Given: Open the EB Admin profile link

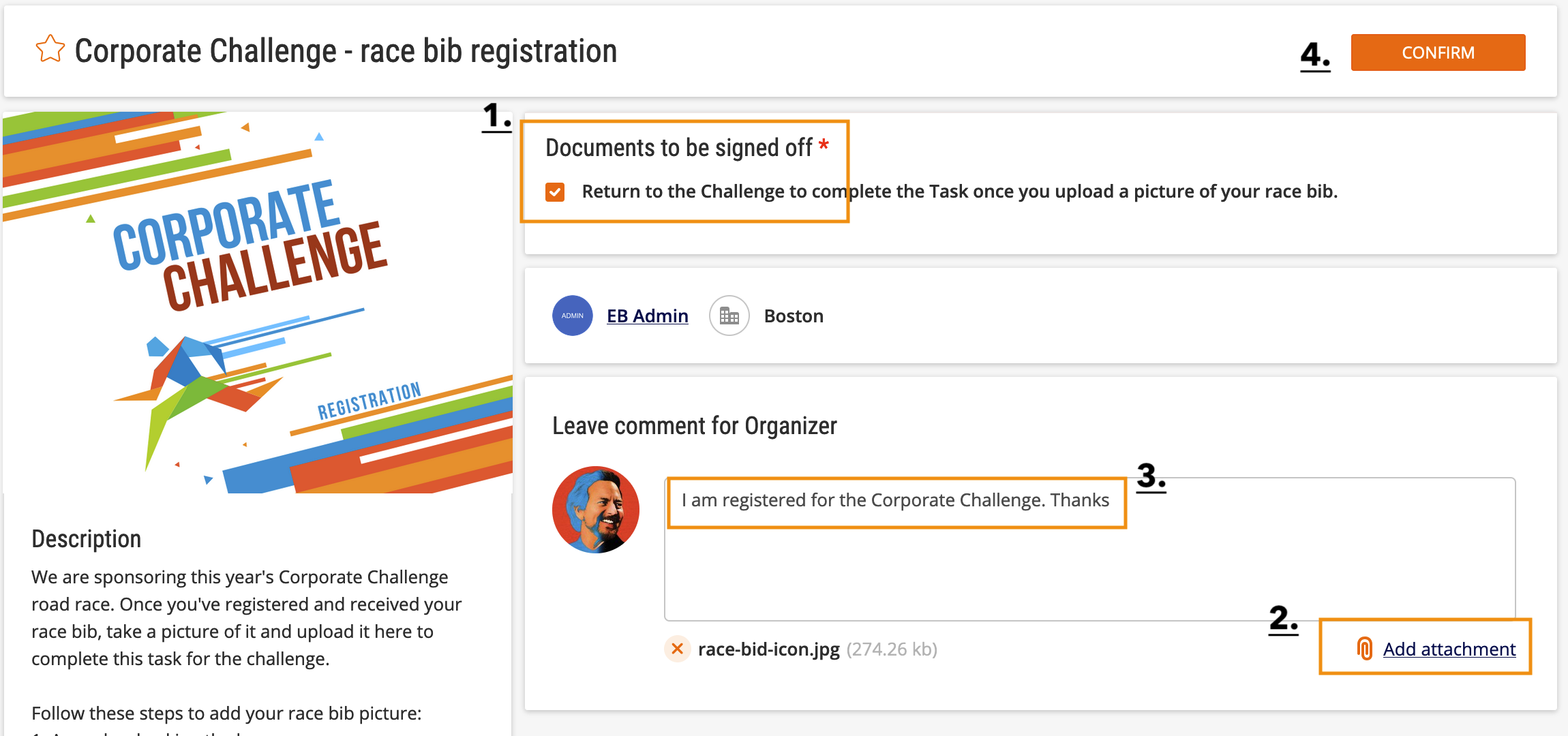Looking at the screenshot, I should [647, 316].
